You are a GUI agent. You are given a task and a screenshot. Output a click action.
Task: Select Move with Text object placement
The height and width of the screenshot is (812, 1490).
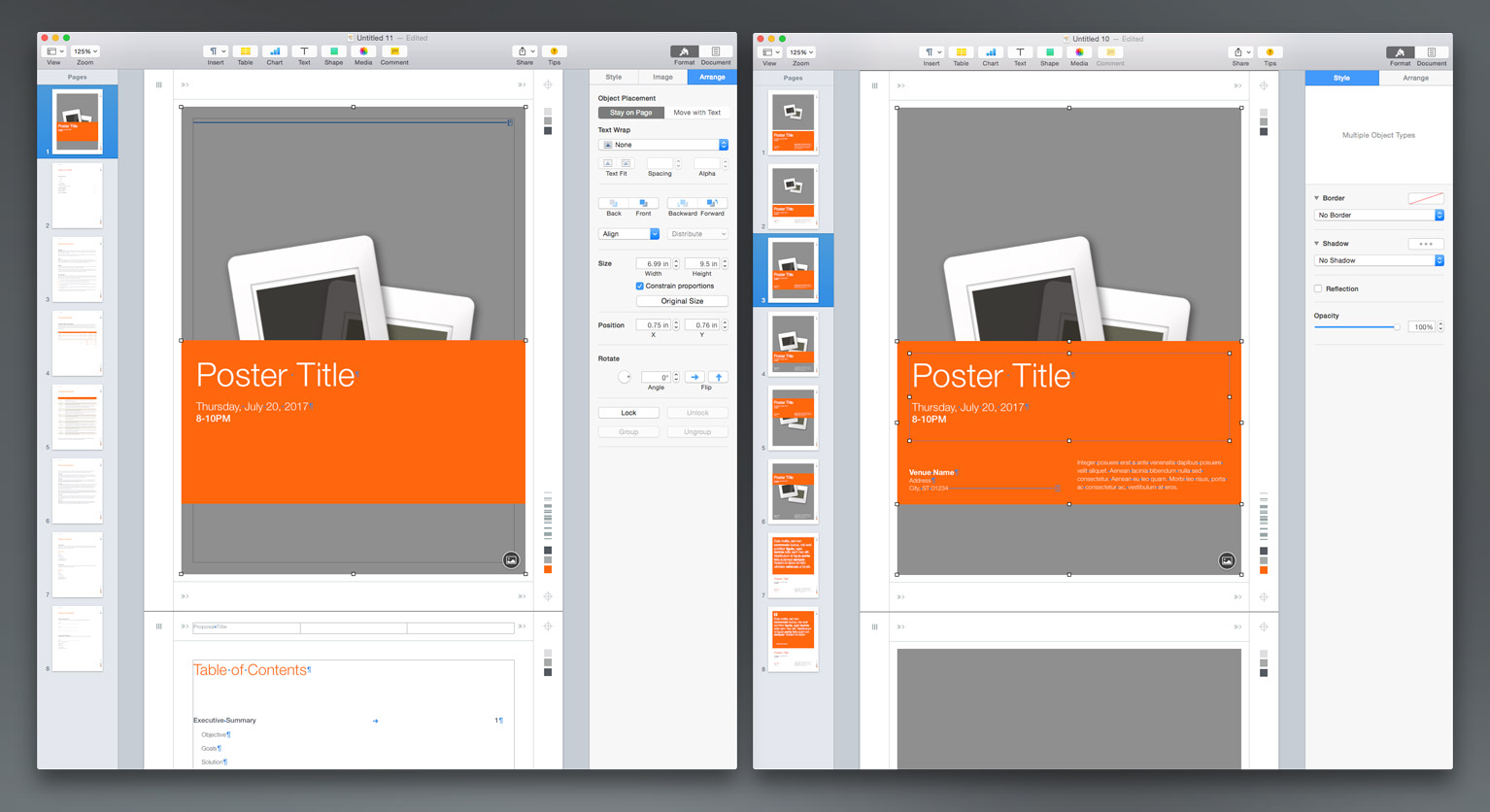tap(696, 113)
